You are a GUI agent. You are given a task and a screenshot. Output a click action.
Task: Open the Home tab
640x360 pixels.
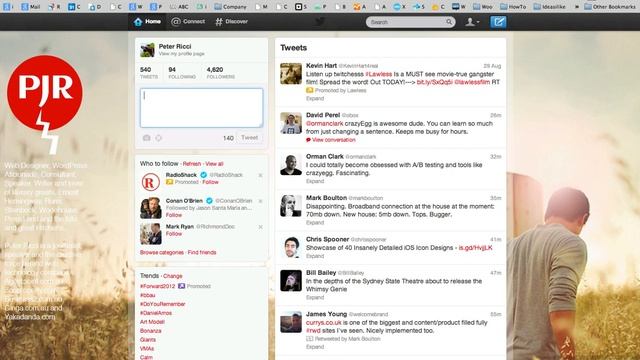pos(147,22)
